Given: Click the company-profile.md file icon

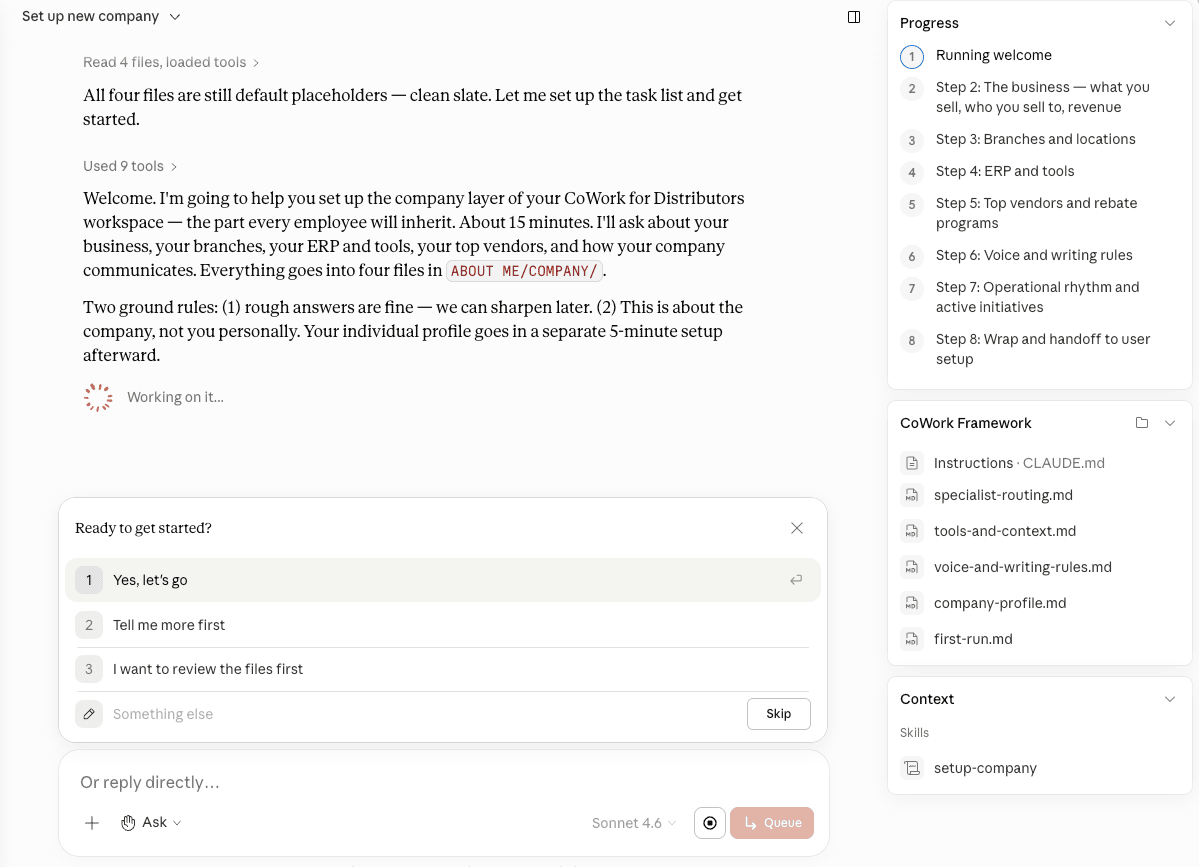Looking at the screenshot, I should click(911, 603).
